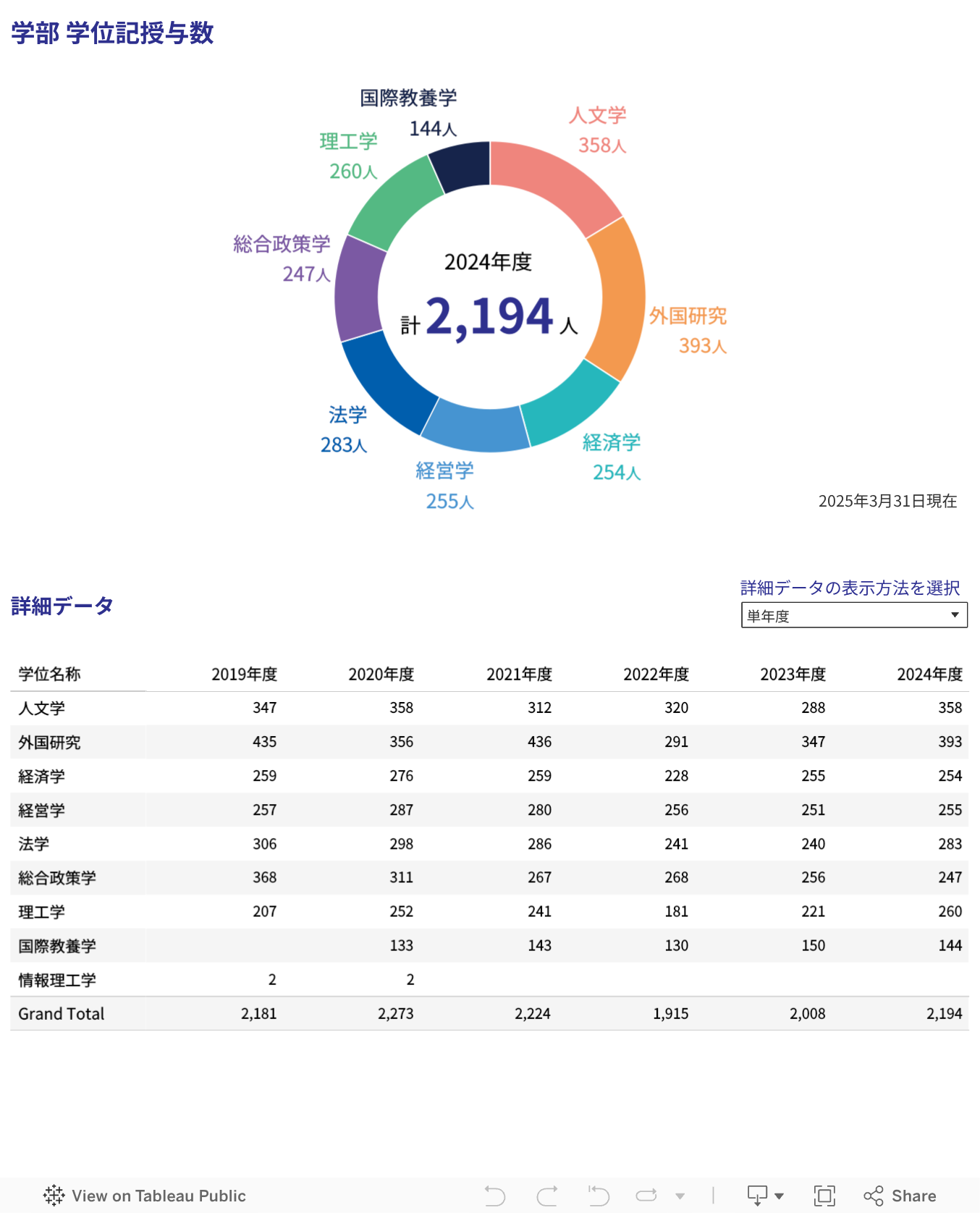Viewport: 980px width, 1213px height.
Task: Click the 133 cell for 国際教養学 in 2020年度
Action: (x=402, y=945)
